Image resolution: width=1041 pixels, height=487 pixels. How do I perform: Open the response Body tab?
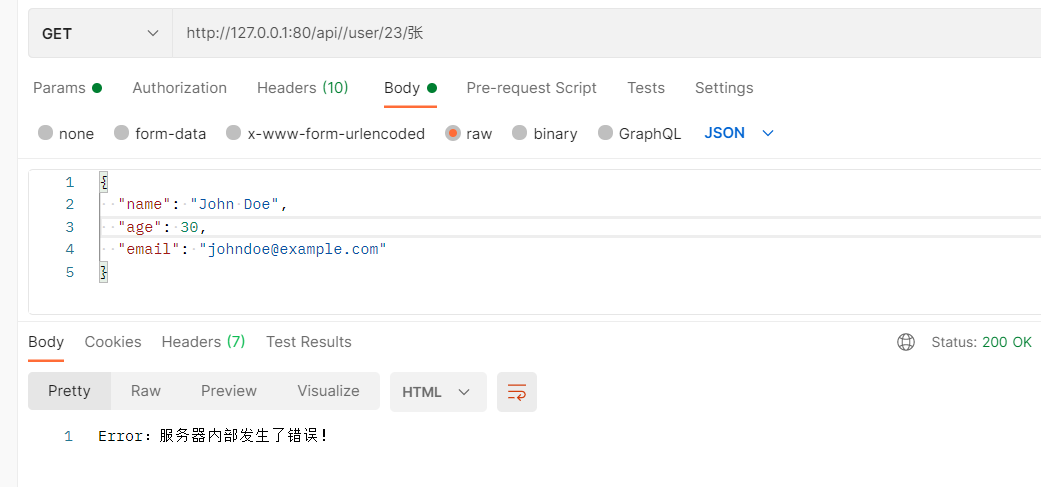click(46, 342)
